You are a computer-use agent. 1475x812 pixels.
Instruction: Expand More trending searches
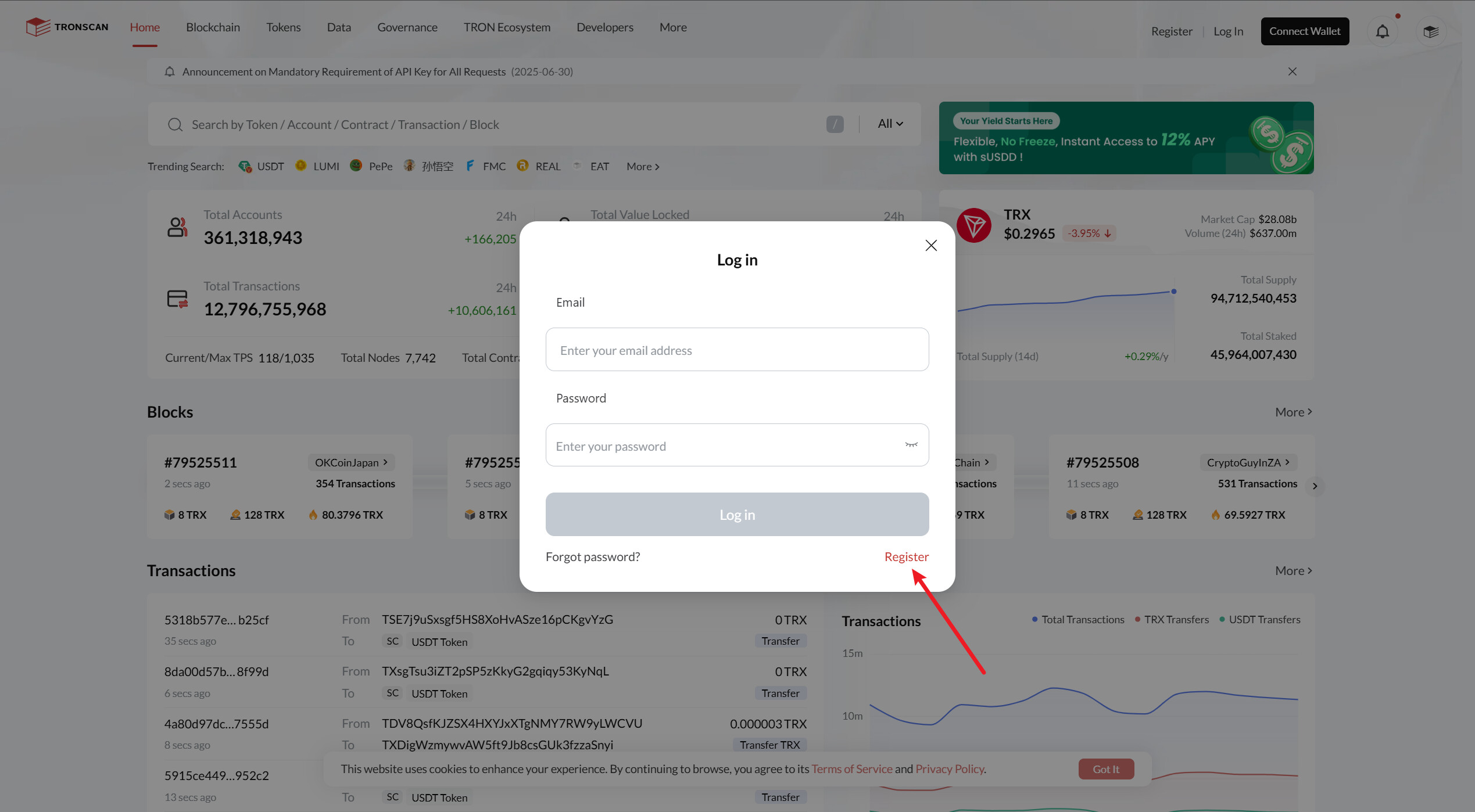pyautogui.click(x=643, y=167)
